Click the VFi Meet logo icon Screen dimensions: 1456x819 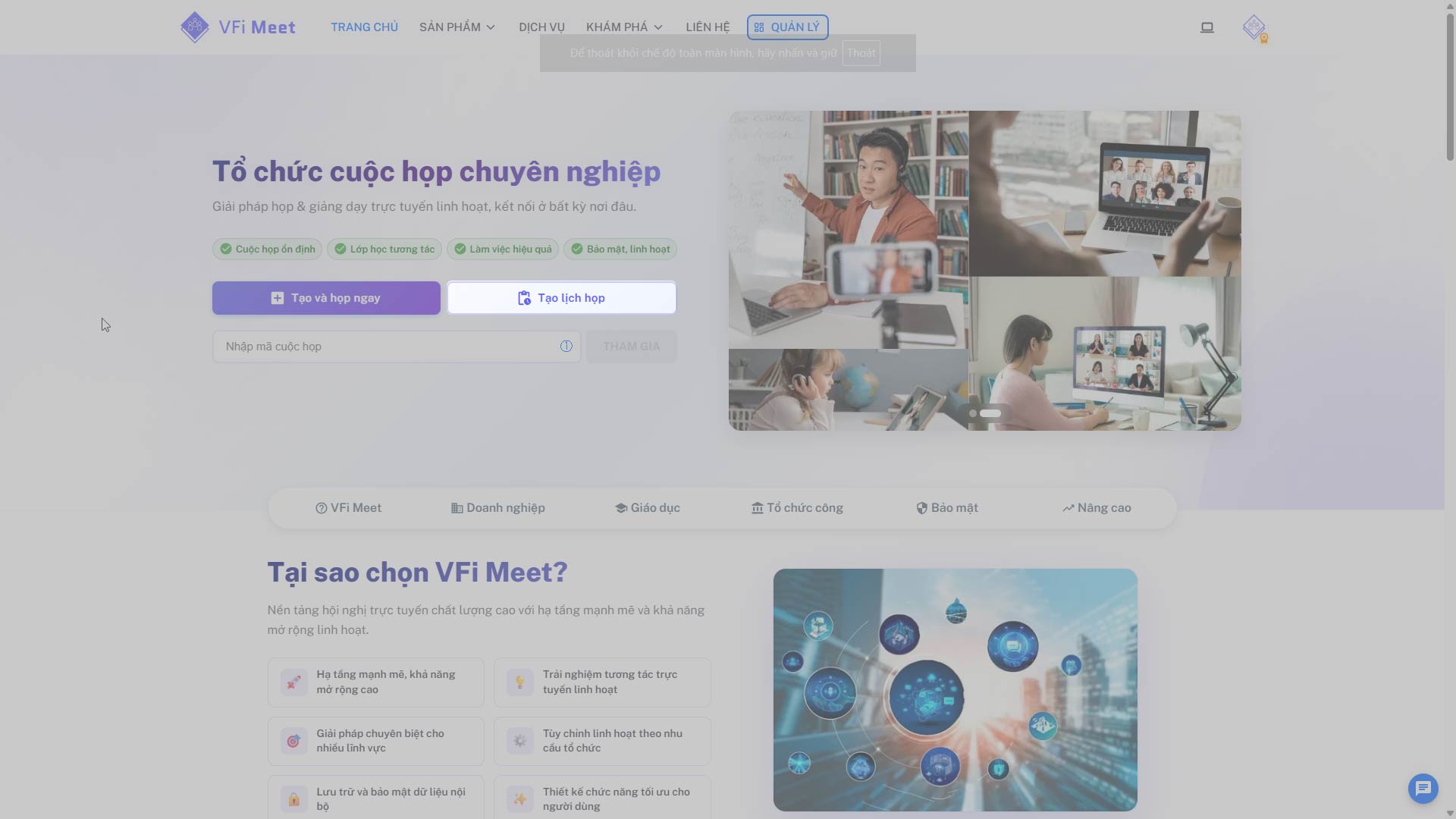click(195, 27)
